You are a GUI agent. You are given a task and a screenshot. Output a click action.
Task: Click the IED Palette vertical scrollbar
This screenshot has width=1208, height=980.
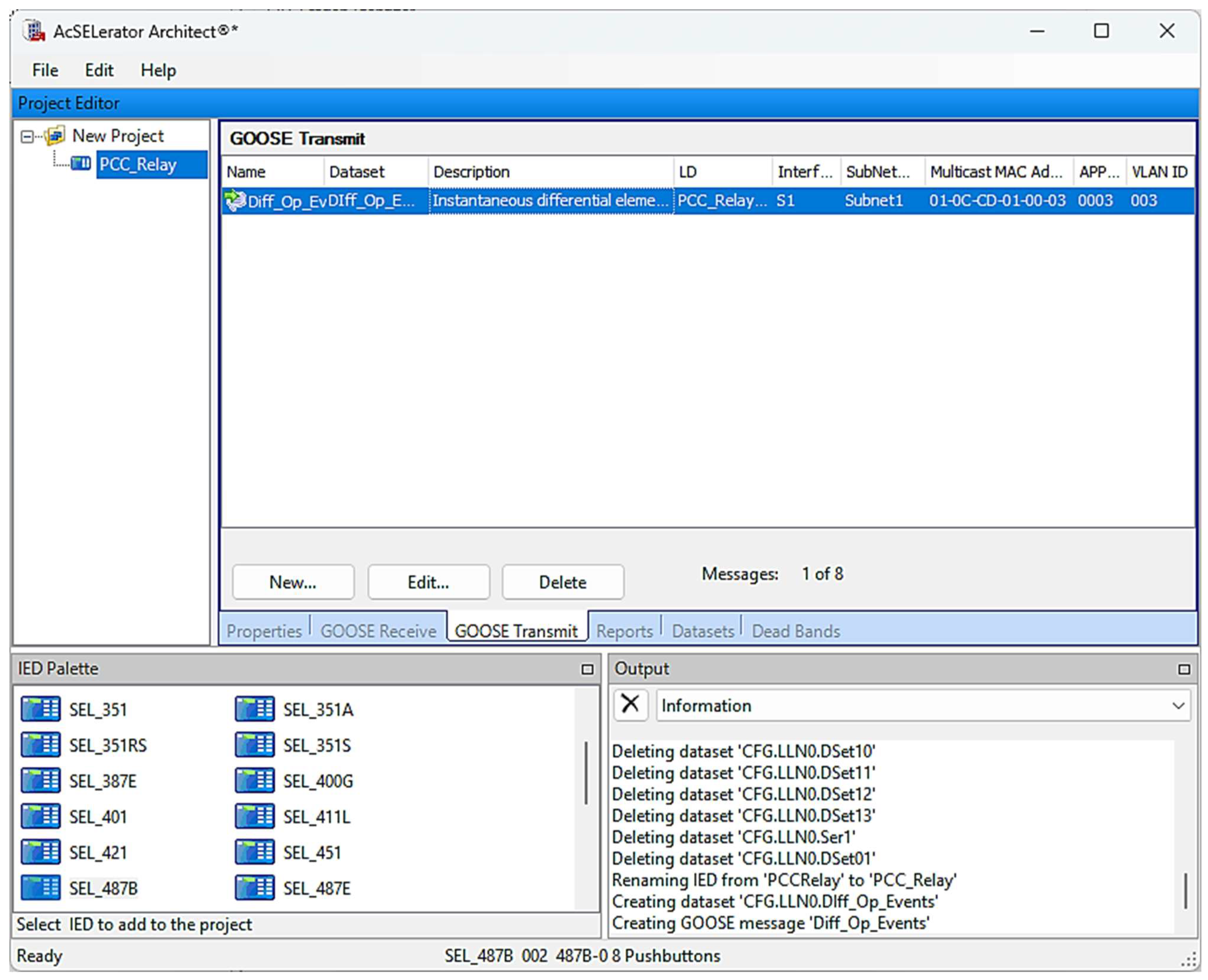[x=586, y=774]
